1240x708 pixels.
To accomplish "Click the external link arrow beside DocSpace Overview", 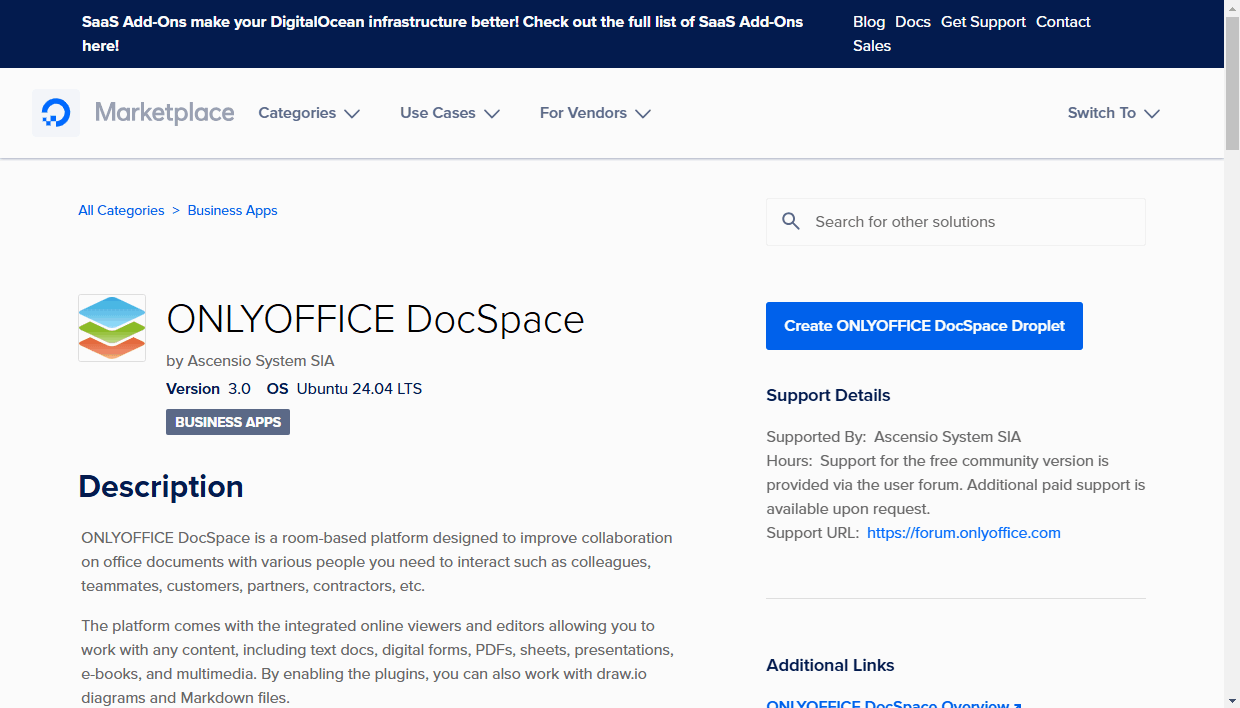I will (x=1019, y=704).
